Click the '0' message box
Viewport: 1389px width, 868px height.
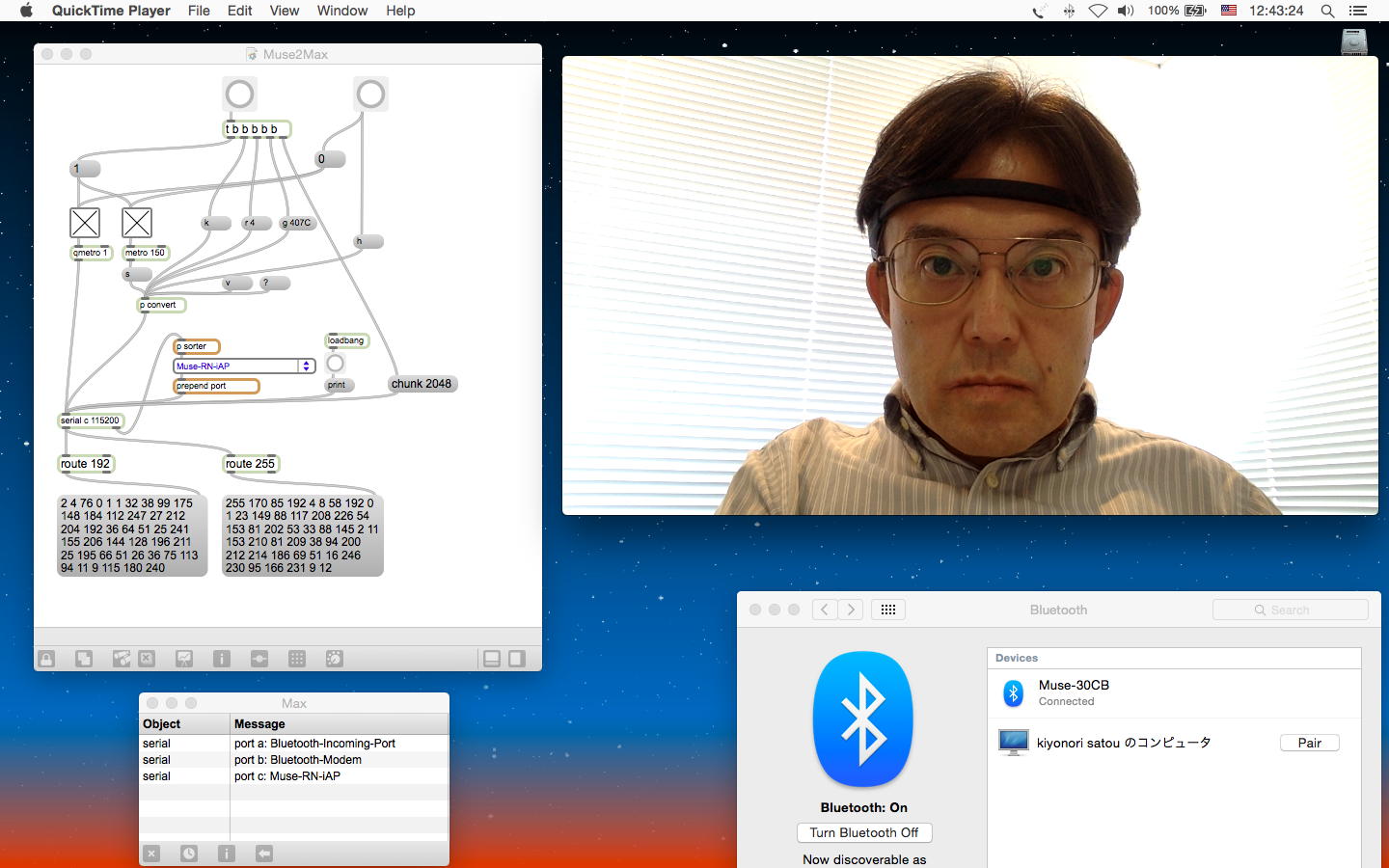331,159
